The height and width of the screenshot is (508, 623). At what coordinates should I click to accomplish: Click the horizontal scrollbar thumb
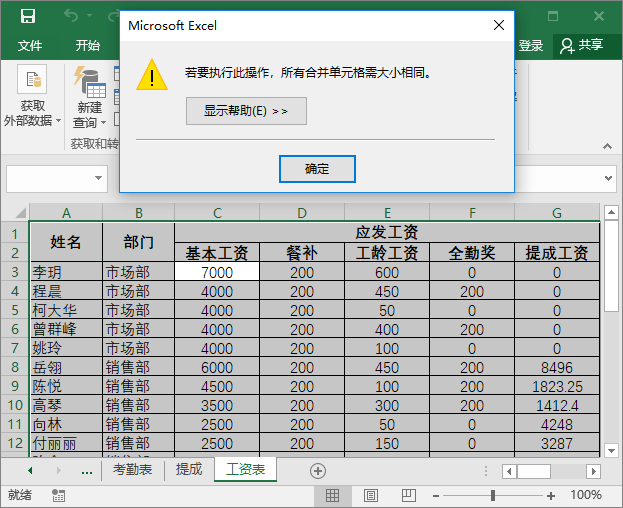[534, 471]
